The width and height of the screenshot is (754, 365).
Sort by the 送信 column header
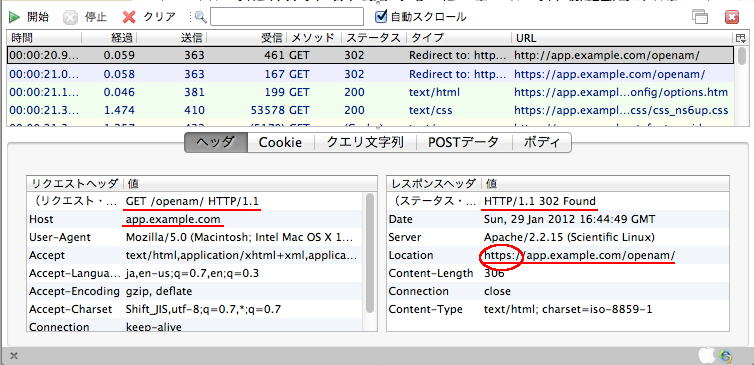click(x=172, y=38)
